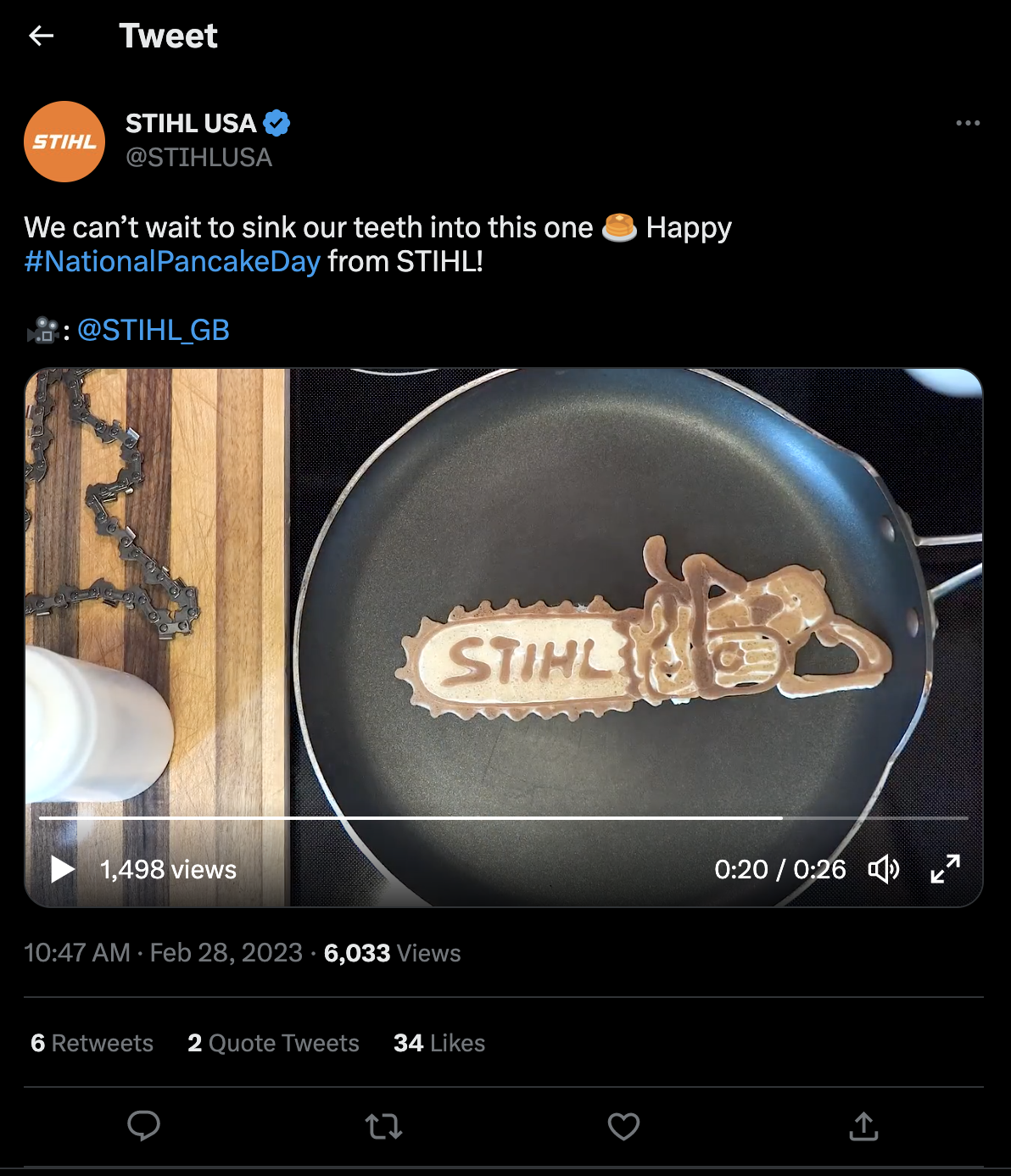
Task: Play the pancake video
Action: (x=62, y=869)
